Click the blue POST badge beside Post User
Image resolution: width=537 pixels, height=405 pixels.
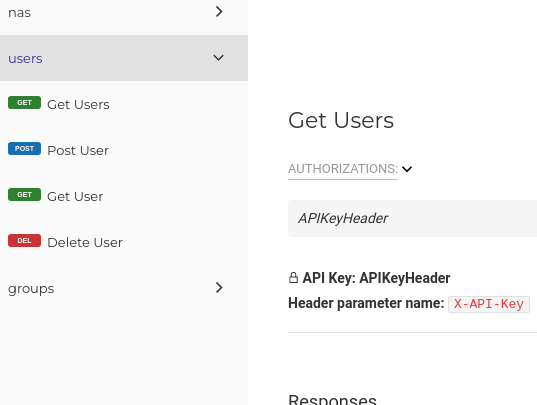coord(24,149)
